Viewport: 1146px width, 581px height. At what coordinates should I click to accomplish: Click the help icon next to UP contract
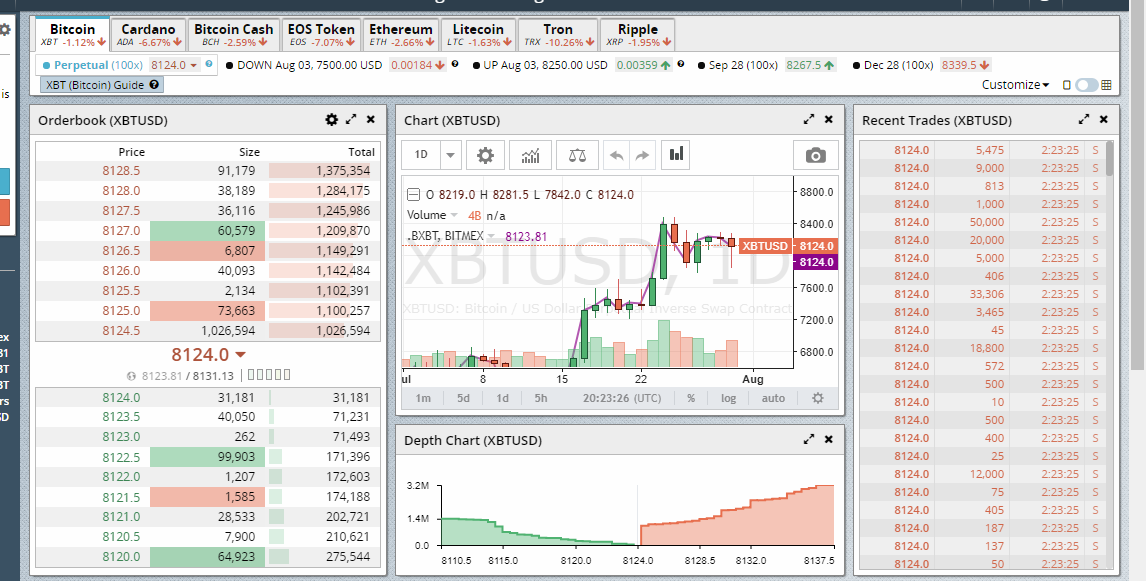pos(680,64)
